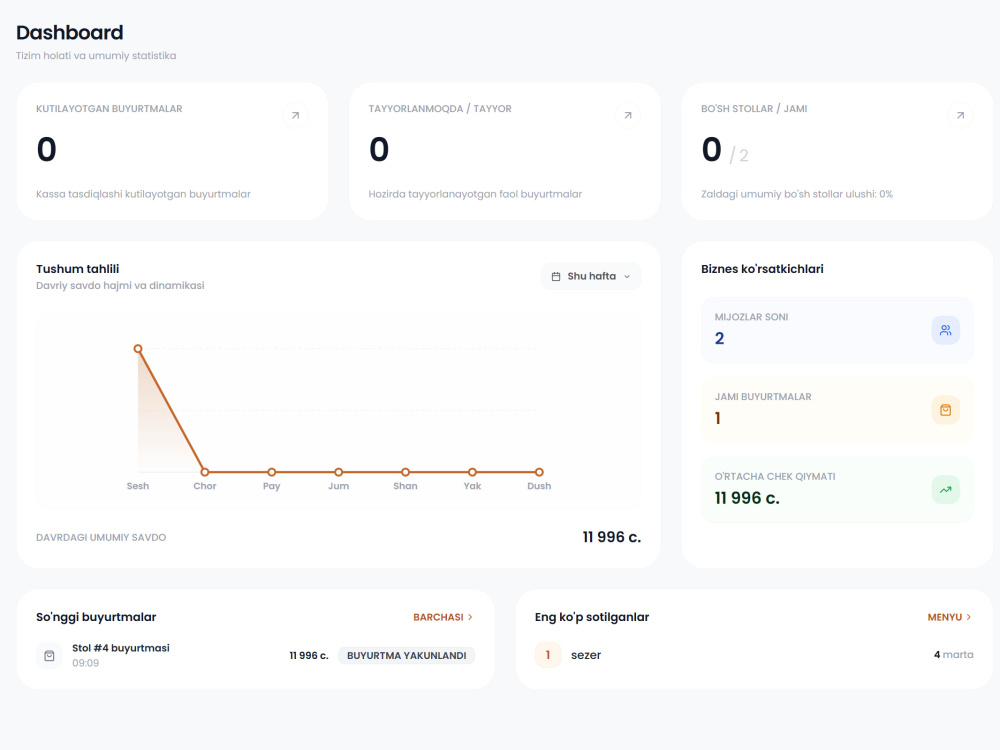Click the Davrdagi Umumiy Savdo total 11 996 c.
Image resolution: width=1000 pixels, height=750 pixels.
click(x=612, y=537)
